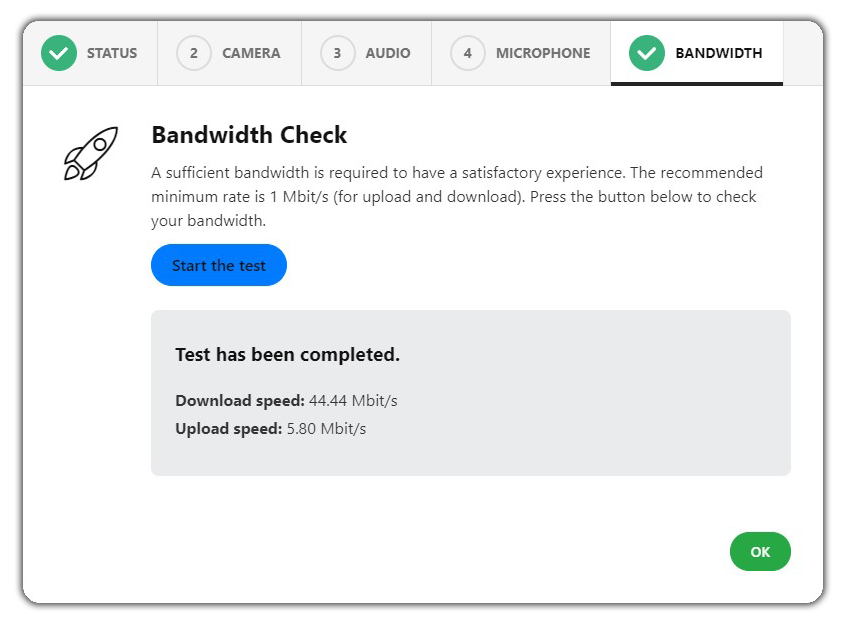
Task: Click the rocket icon next to Bandwidth Check
Action: tap(91, 154)
